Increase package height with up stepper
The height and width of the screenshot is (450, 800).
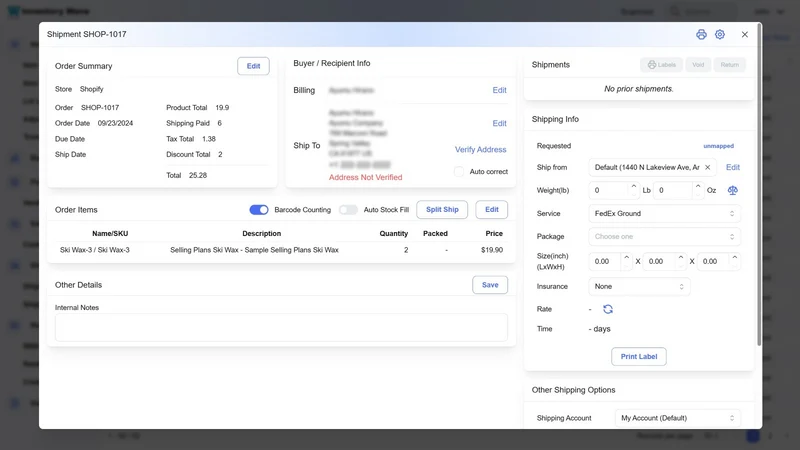coord(735,257)
